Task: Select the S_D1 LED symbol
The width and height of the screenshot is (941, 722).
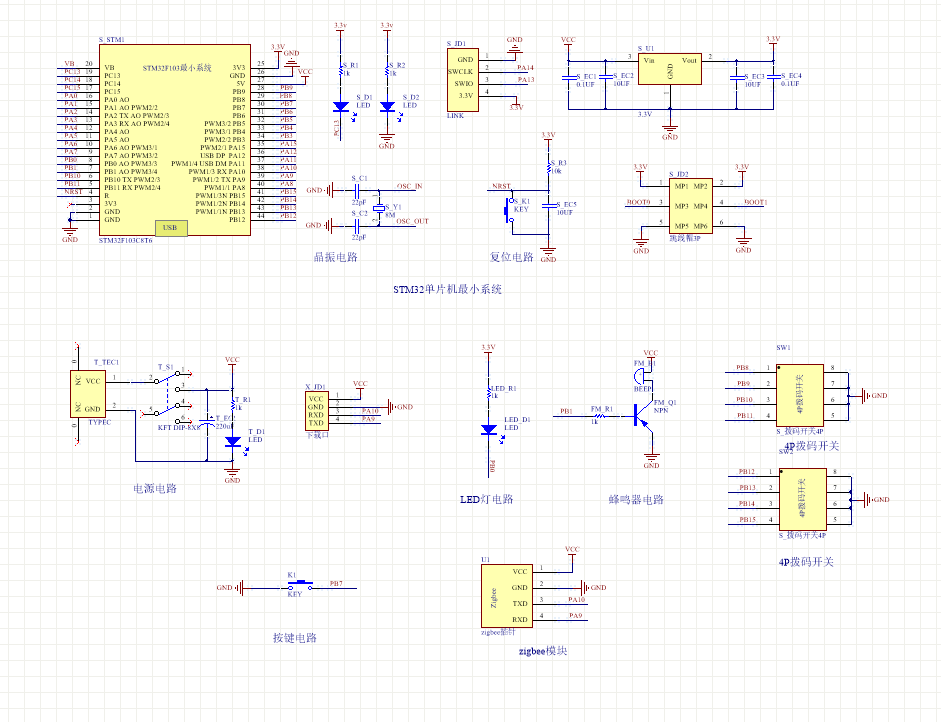Action: point(340,105)
